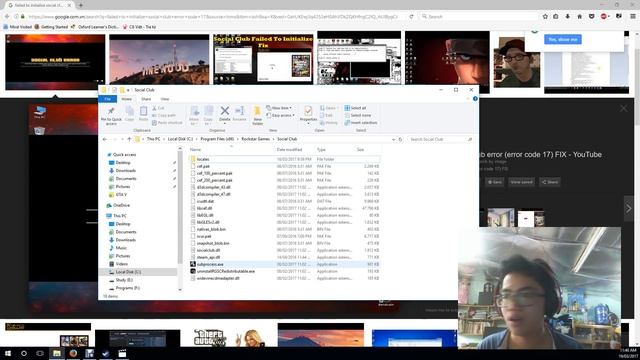Viewport: 640px width, 360px height.
Task: Click the blue Yes, show me button
Action: pyautogui.click(x=563, y=40)
